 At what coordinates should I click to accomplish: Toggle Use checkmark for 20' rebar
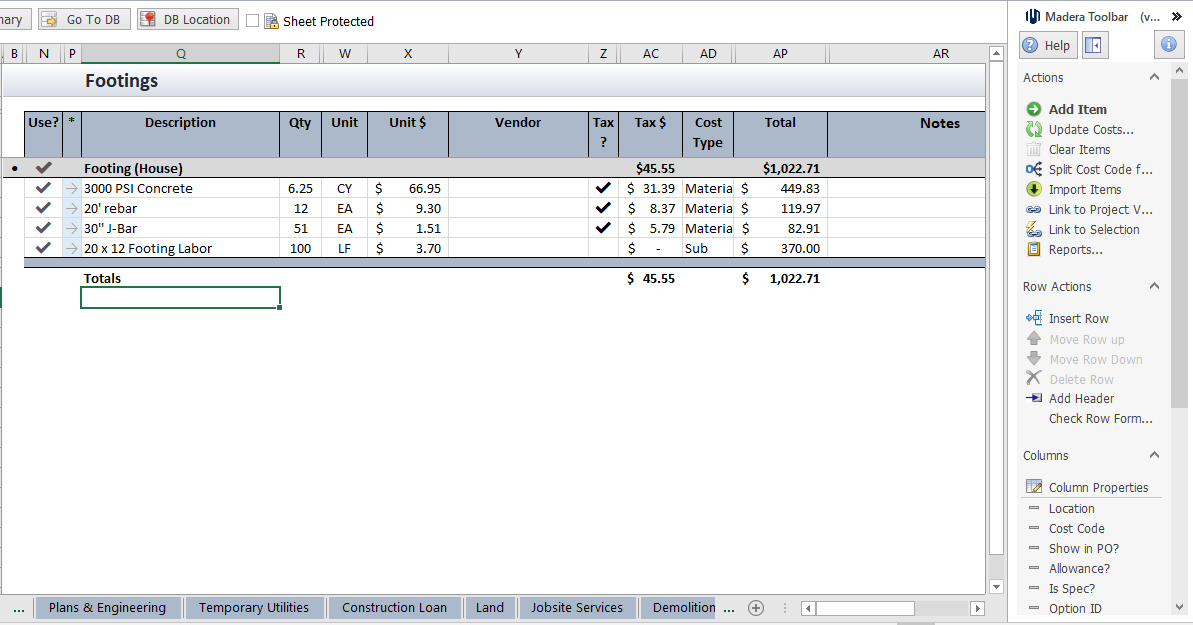43,207
